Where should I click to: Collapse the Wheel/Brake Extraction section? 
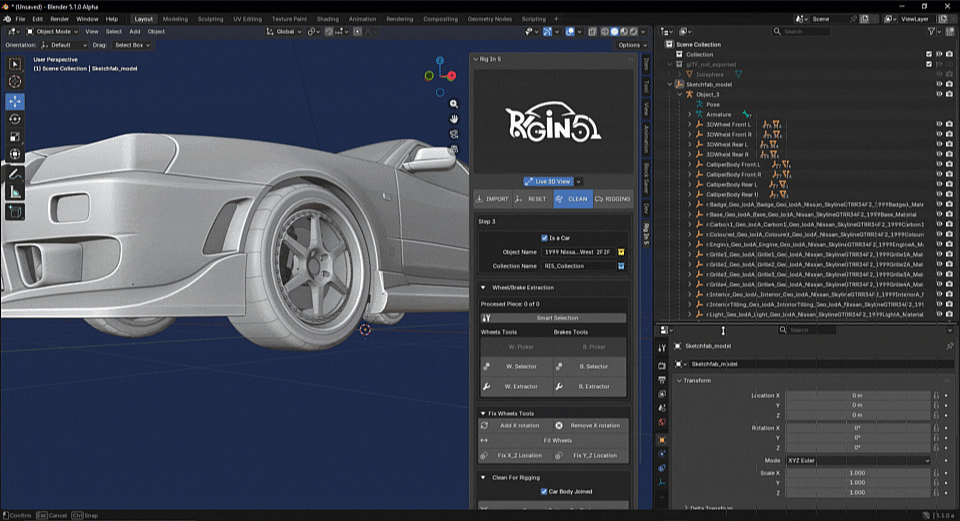pyautogui.click(x=483, y=287)
